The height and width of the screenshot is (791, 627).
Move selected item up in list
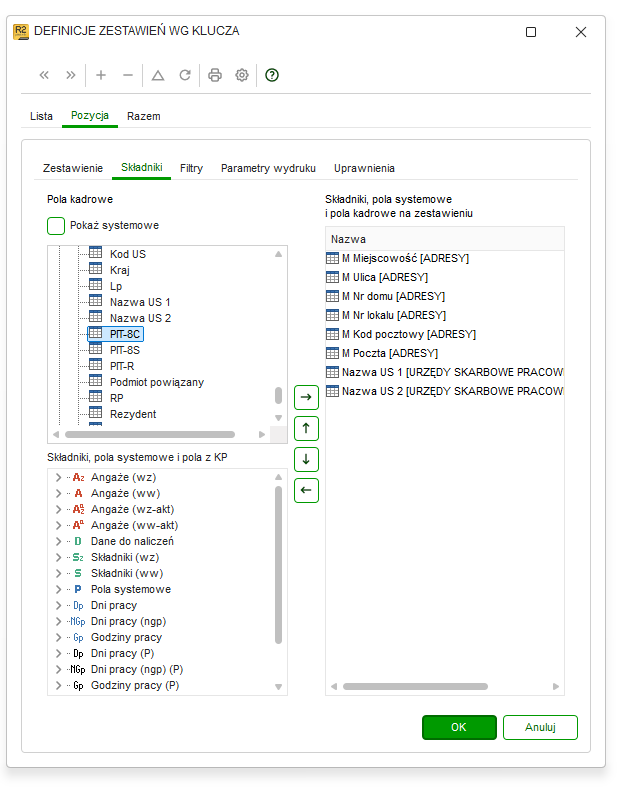[x=306, y=428]
